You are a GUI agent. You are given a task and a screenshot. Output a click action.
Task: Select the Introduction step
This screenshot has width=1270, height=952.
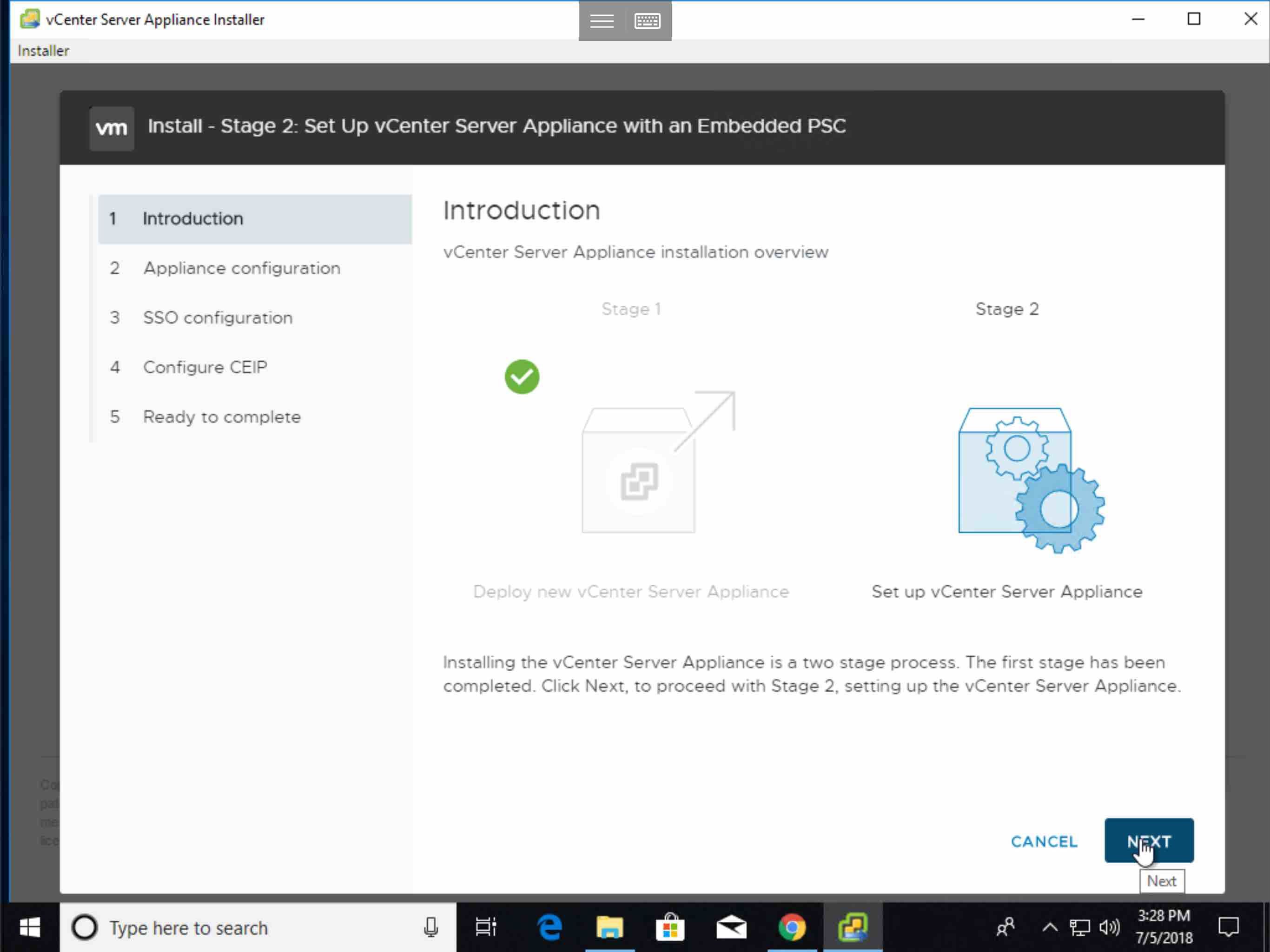(x=254, y=219)
